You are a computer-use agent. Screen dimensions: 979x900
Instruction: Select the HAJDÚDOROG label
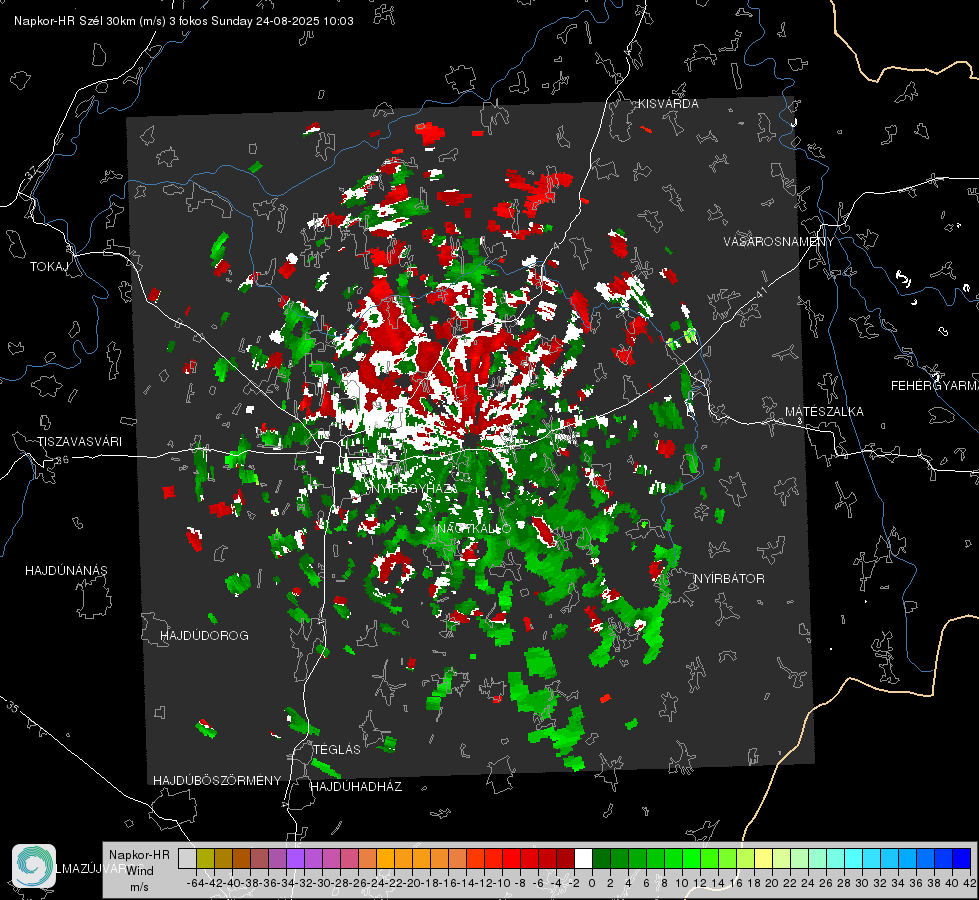[x=204, y=636]
